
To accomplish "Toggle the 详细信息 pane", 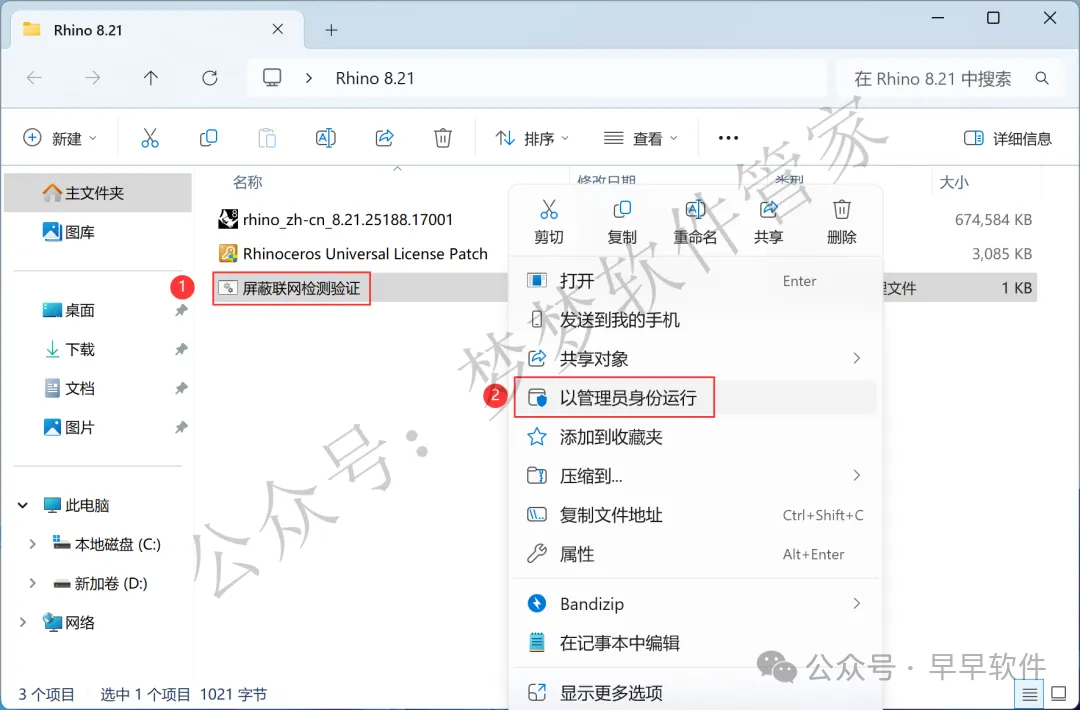I will [1008, 138].
